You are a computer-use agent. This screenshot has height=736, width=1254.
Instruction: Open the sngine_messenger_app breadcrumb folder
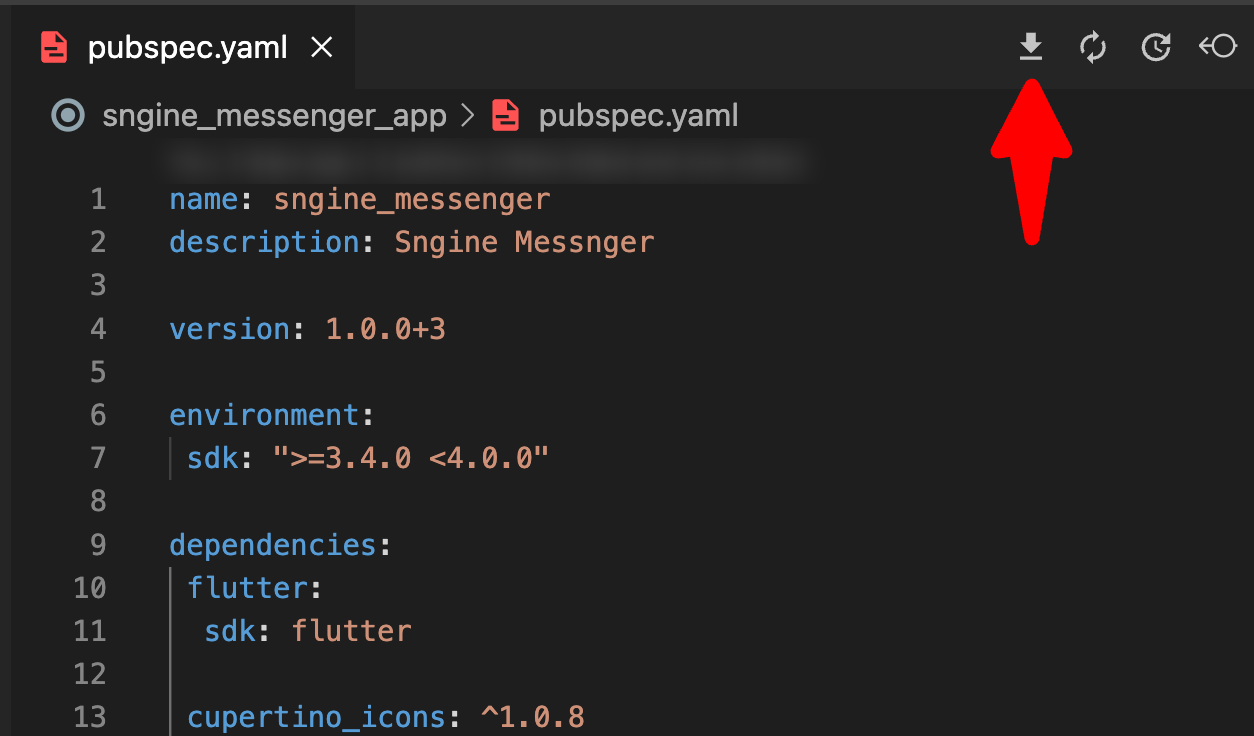click(x=274, y=116)
